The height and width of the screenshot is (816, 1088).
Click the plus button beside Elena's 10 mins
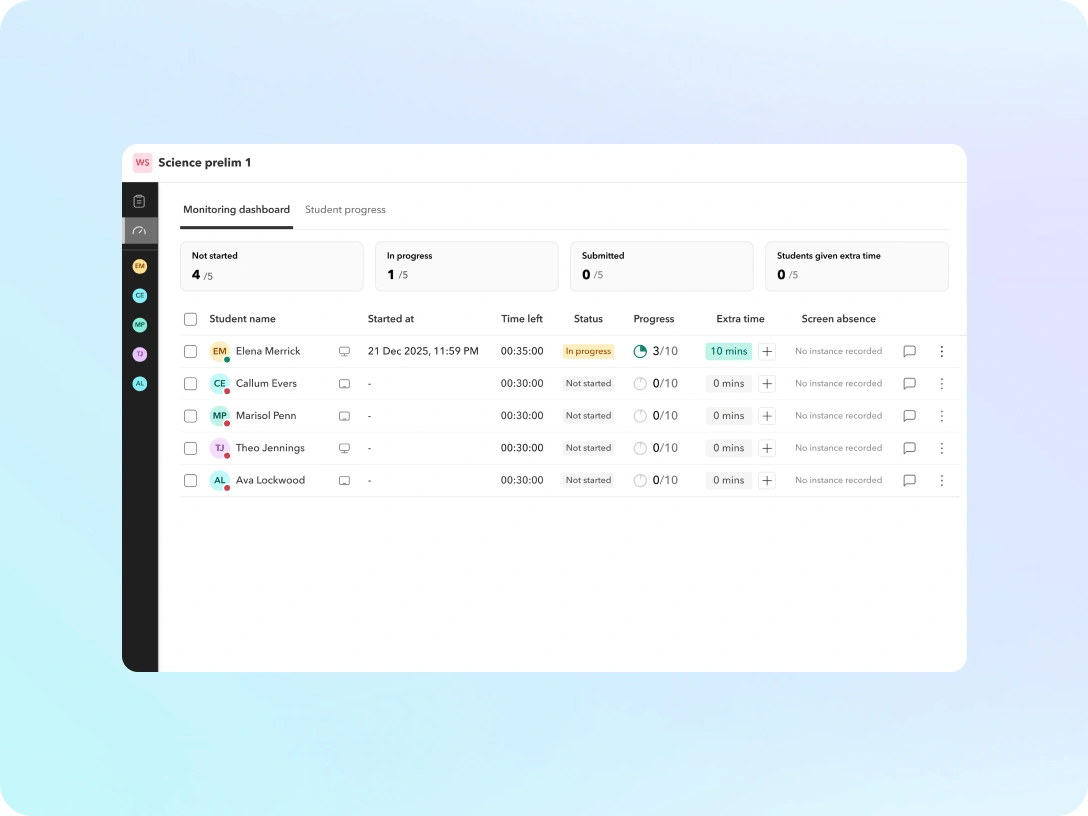click(767, 352)
